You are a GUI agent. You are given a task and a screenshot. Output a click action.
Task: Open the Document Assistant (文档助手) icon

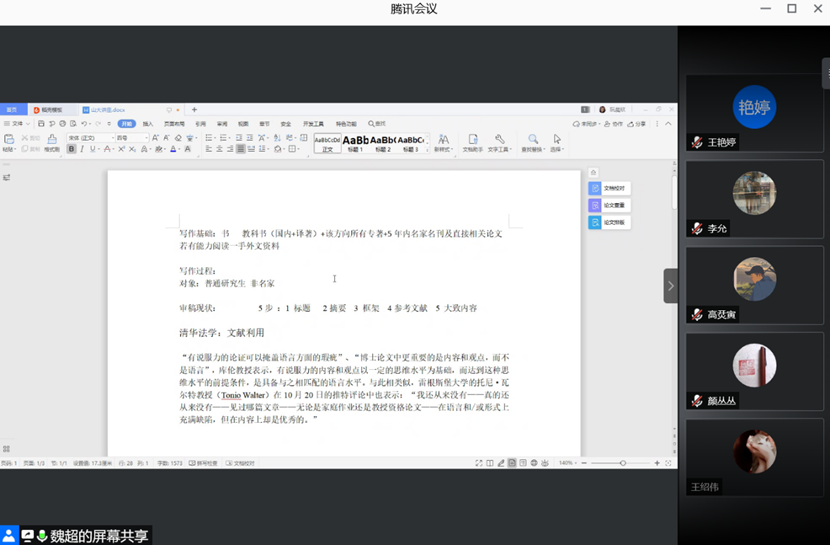coord(472,142)
